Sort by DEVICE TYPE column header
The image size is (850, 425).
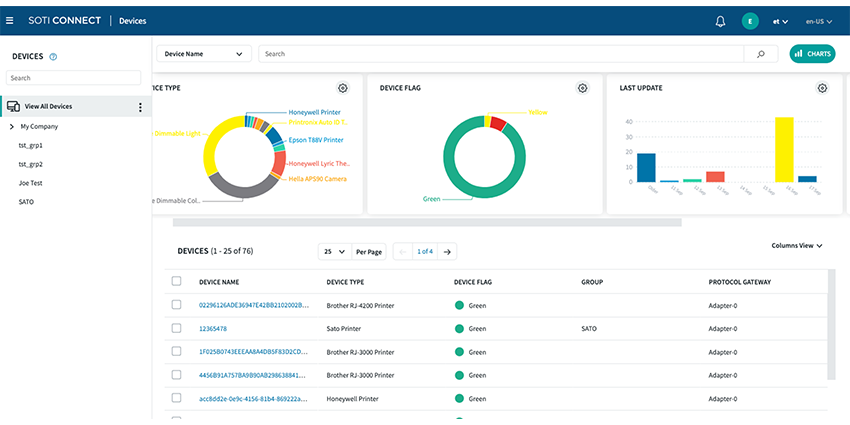[x=345, y=282]
